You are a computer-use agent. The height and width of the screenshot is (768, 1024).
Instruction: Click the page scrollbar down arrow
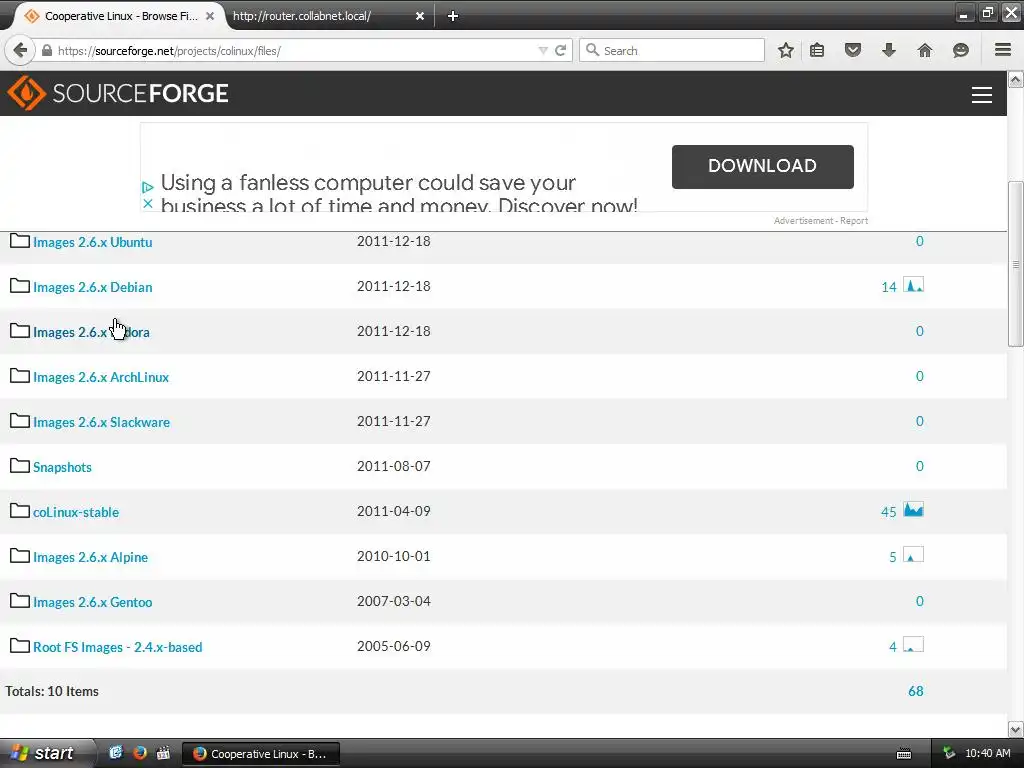1016,729
